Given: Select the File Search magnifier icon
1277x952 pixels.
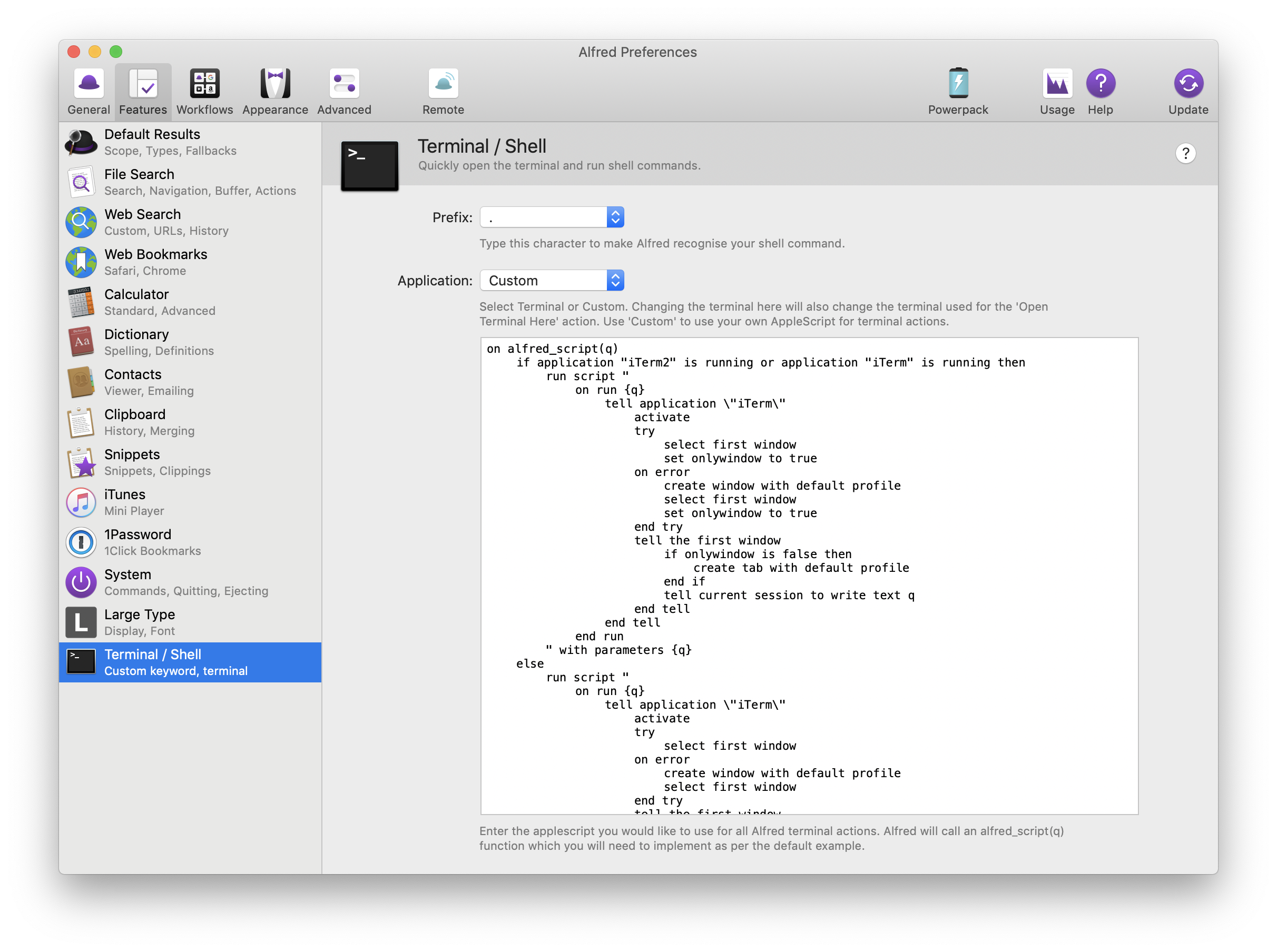Looking at the screenshot, I should [81, 183].
